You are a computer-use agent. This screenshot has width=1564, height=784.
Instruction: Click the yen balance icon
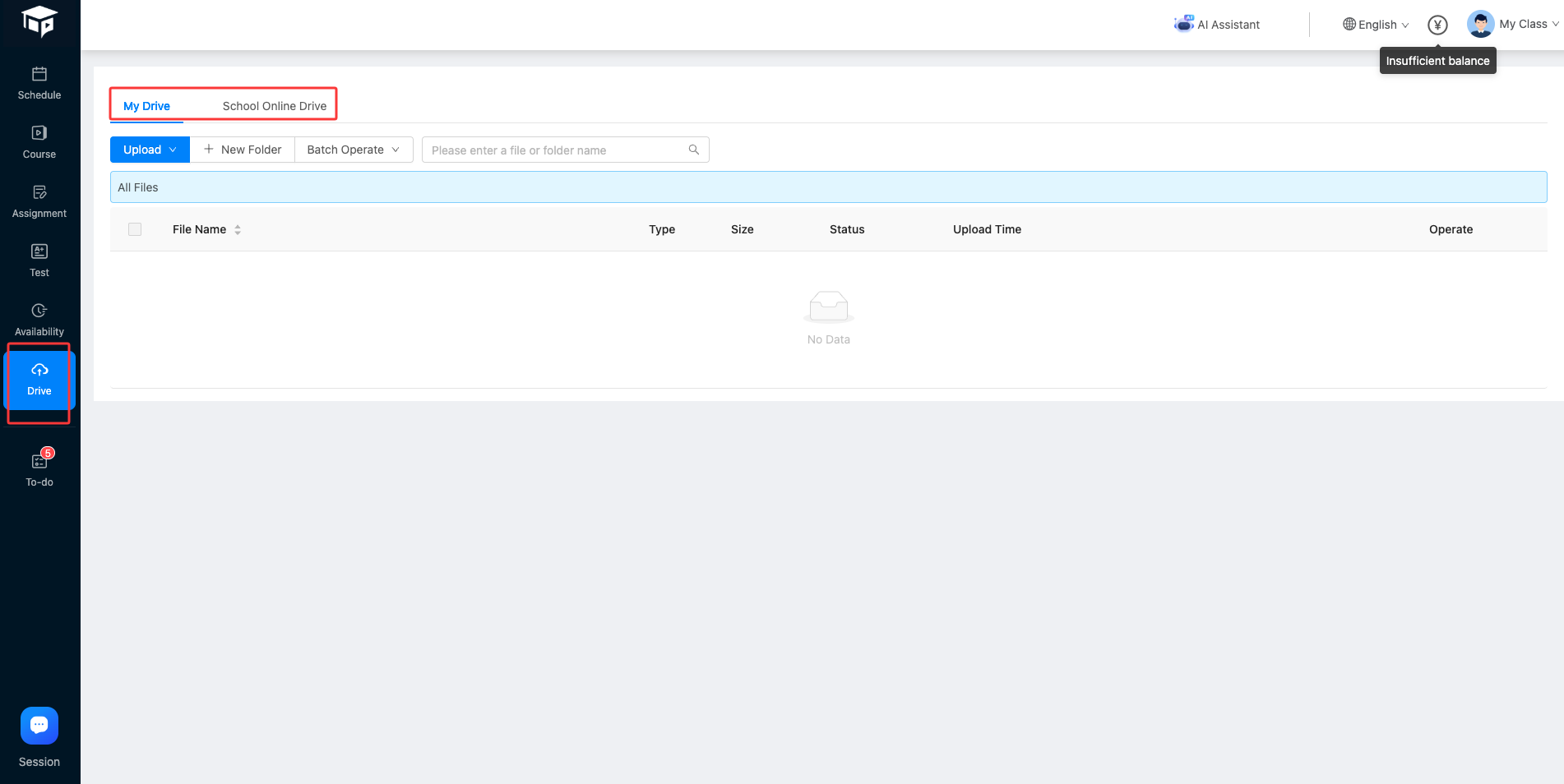pos(1437,25)
